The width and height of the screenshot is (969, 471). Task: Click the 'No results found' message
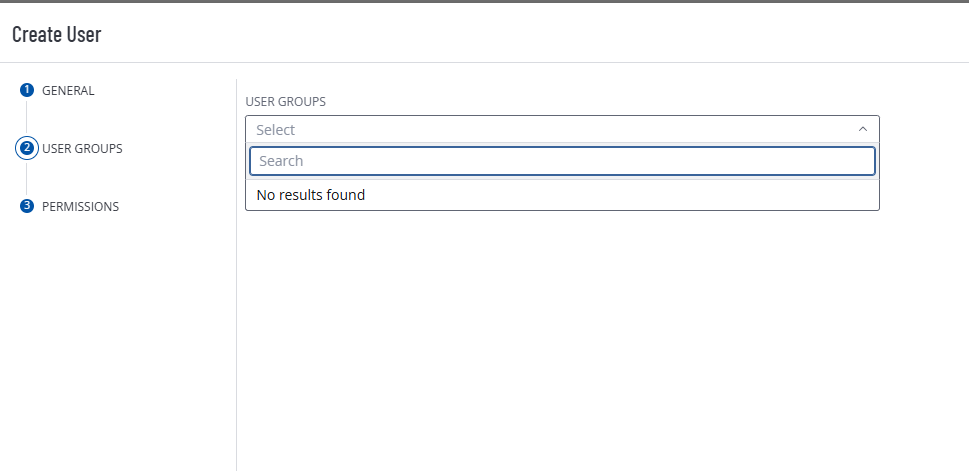(x=311, y=195)
